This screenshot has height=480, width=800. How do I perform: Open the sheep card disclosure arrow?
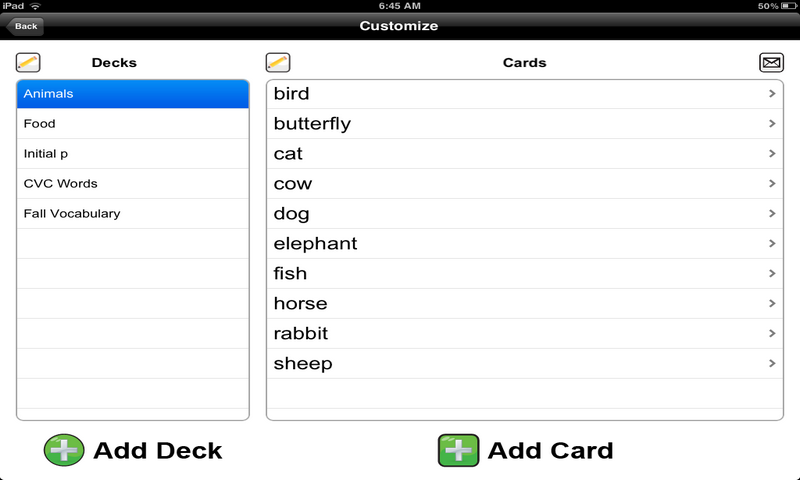772,364
